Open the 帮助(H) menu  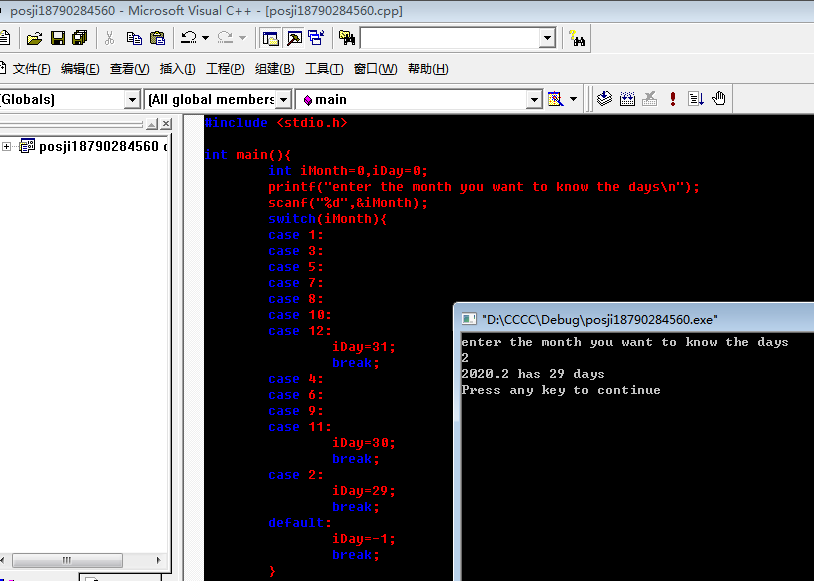[x=428, y=69]
